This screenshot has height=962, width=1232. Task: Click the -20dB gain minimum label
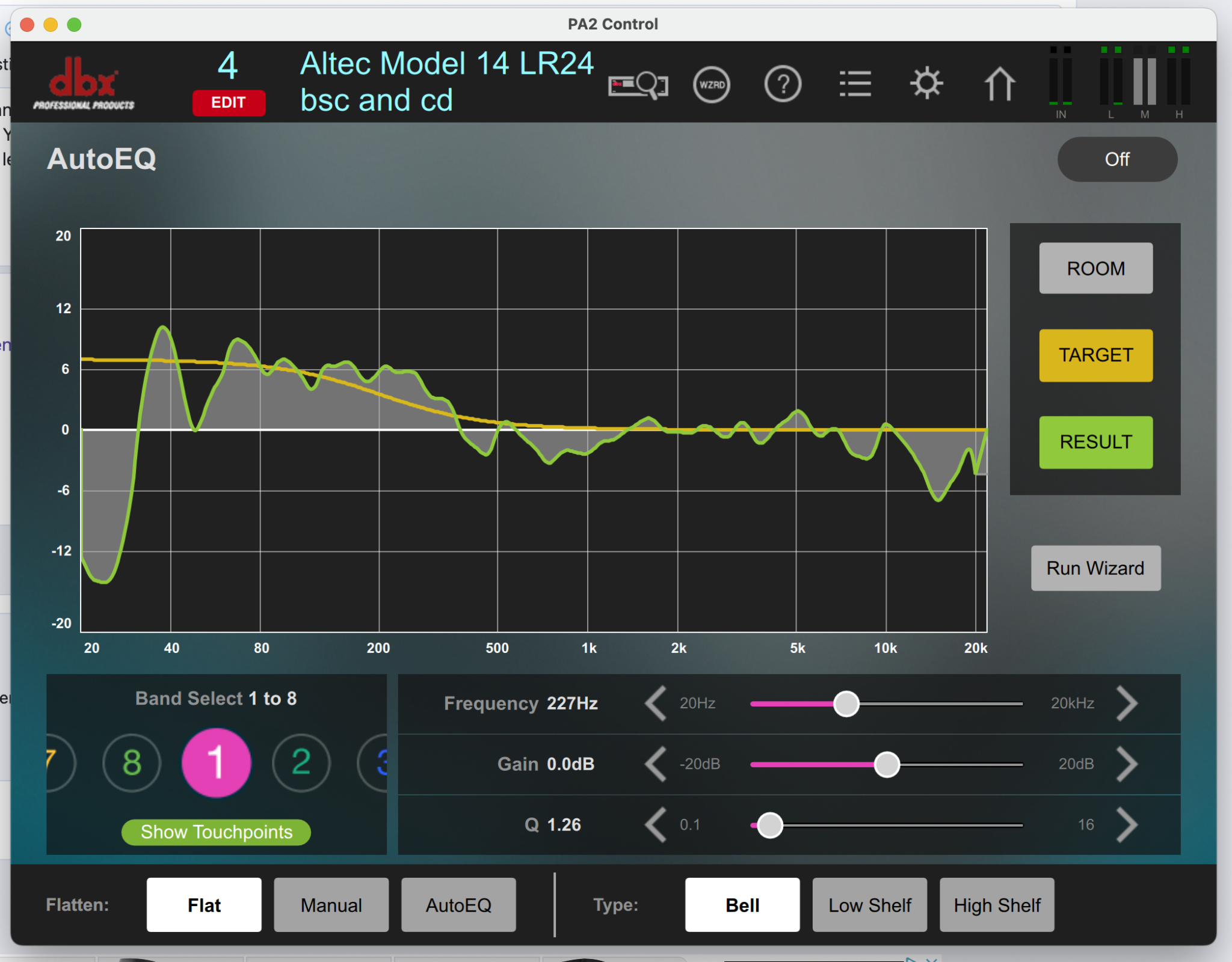[x=700, y=764]
